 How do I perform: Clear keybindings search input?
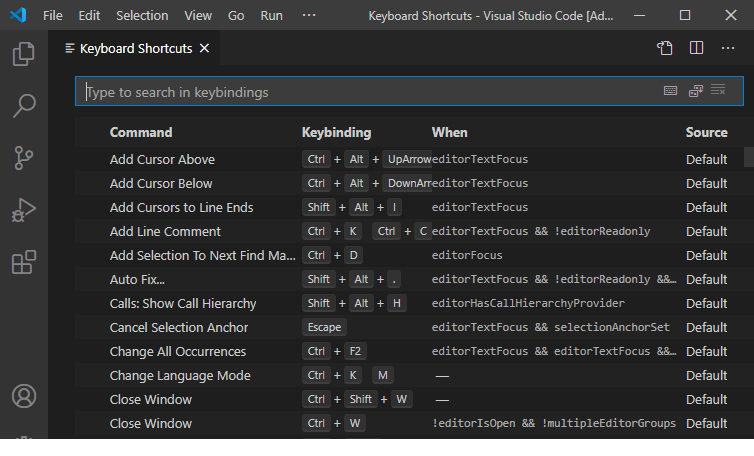pyautogui.click(x=718, y=90)
